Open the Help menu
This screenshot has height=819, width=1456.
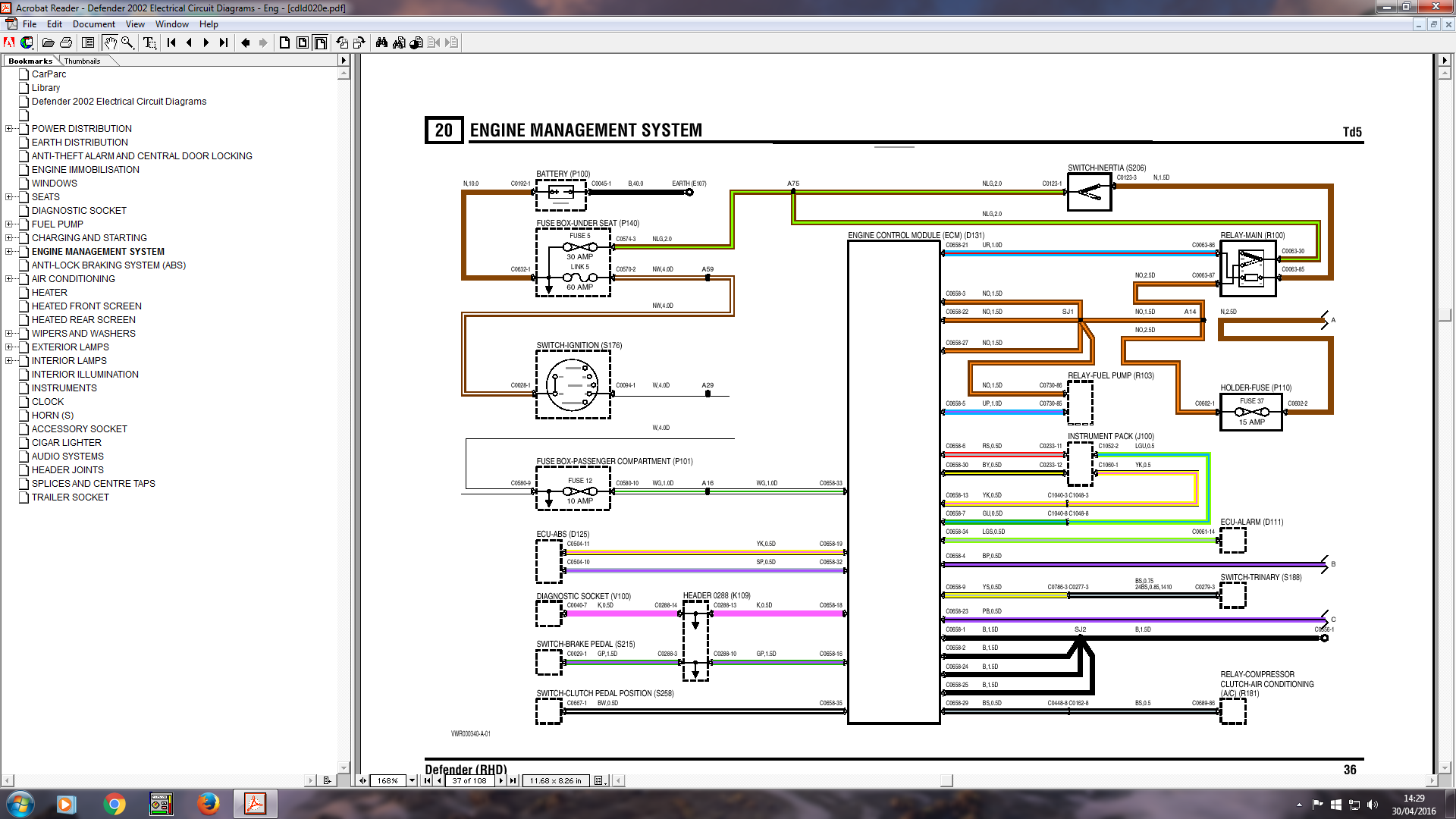tap(209, 24)
